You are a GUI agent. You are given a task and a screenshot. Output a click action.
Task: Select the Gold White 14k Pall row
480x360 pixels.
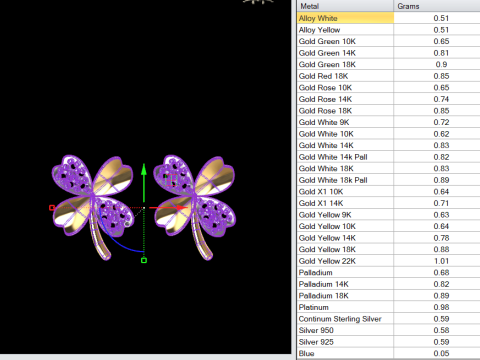tap(388, 157)
